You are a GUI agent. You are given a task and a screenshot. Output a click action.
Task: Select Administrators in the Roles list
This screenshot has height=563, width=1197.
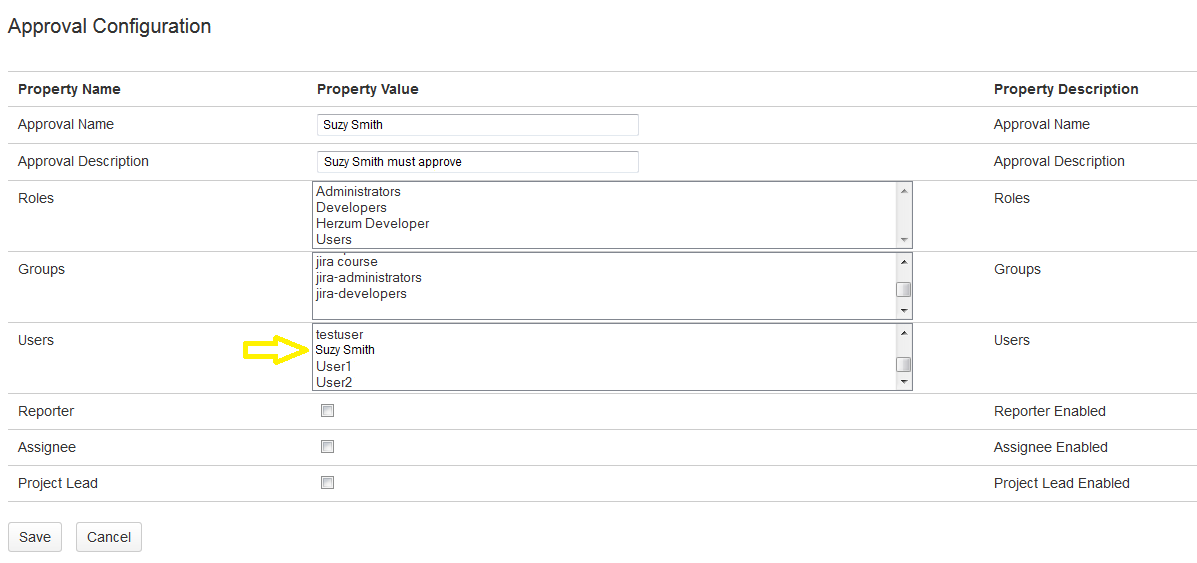click(358, 191)
